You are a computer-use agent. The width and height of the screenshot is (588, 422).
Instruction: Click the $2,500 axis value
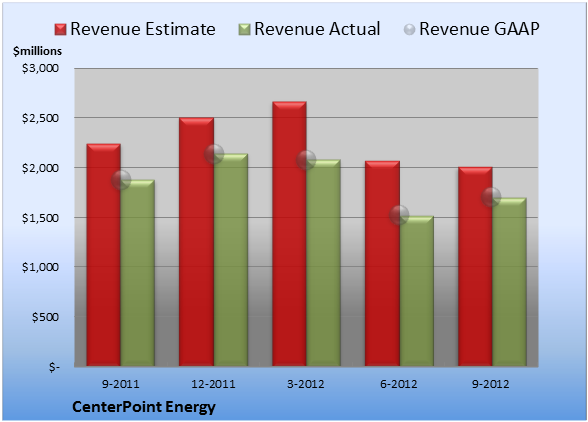tap(40, 118)
